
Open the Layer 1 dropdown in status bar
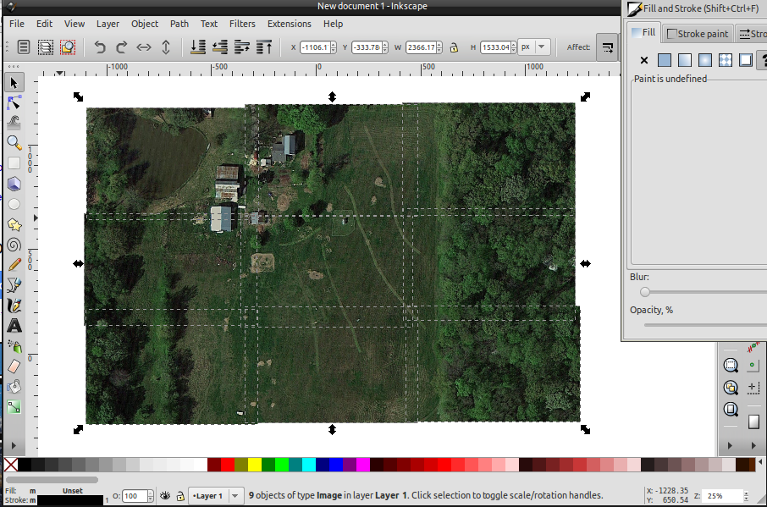[216, 496]
